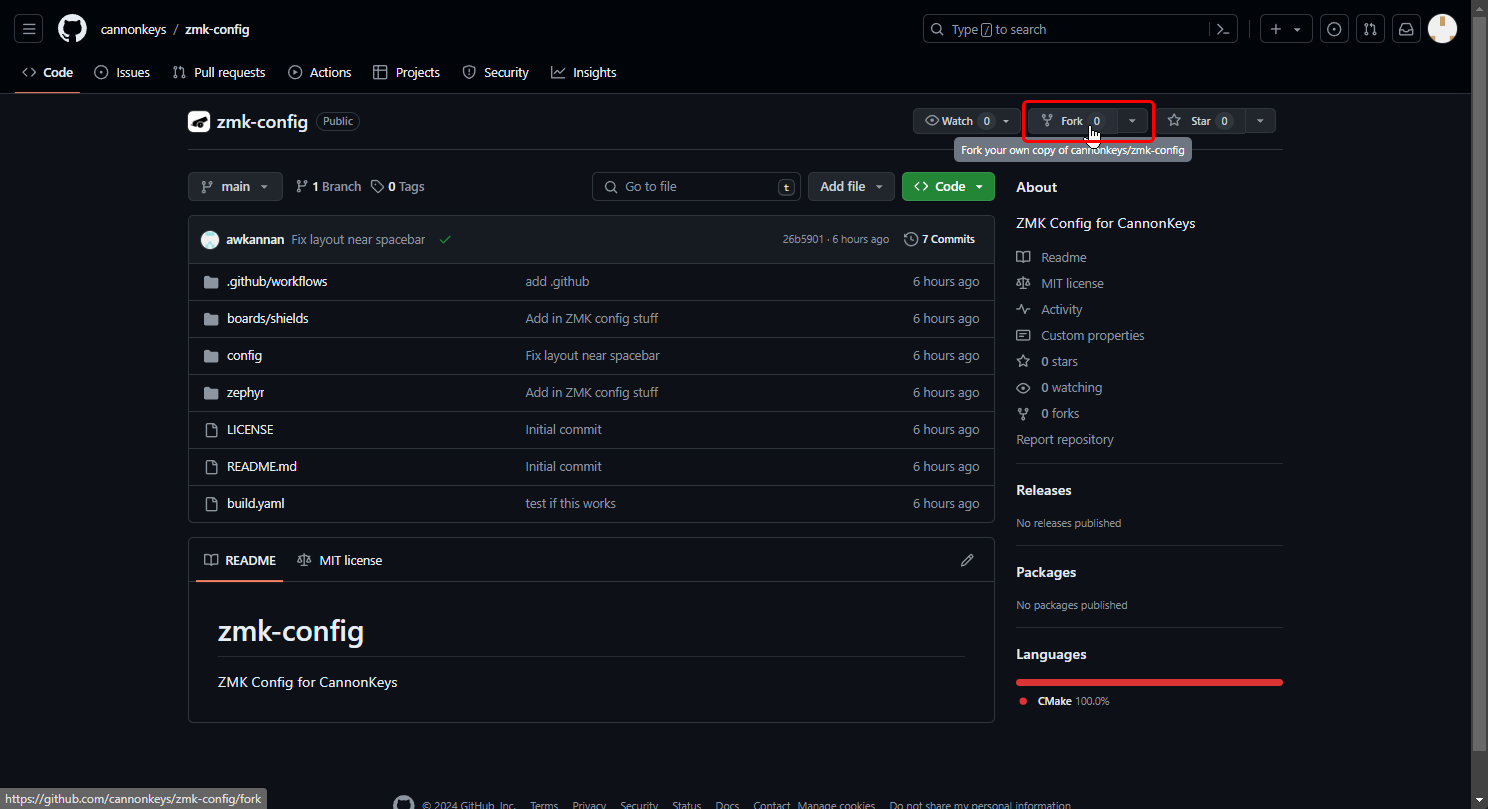This screenshot has height=809, width=1488.
Task: Open the notifications inbox icon
Action: tap(1406, 29)
